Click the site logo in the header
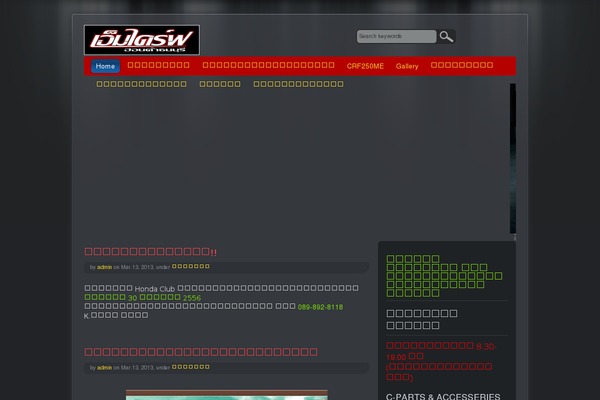This screenshot has width=600, height=400. pyautogui.click(x=141, y=40)
